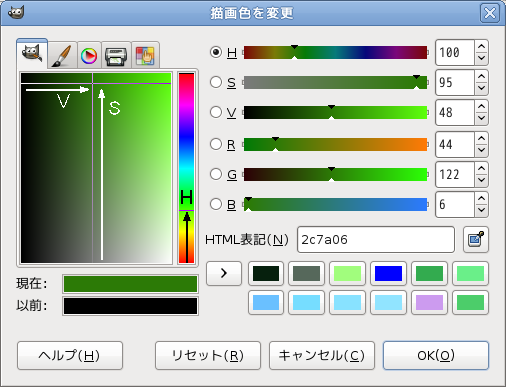Select the GIMP color selector tab
This screenshot has height=387, width=506.
point(32,54)
